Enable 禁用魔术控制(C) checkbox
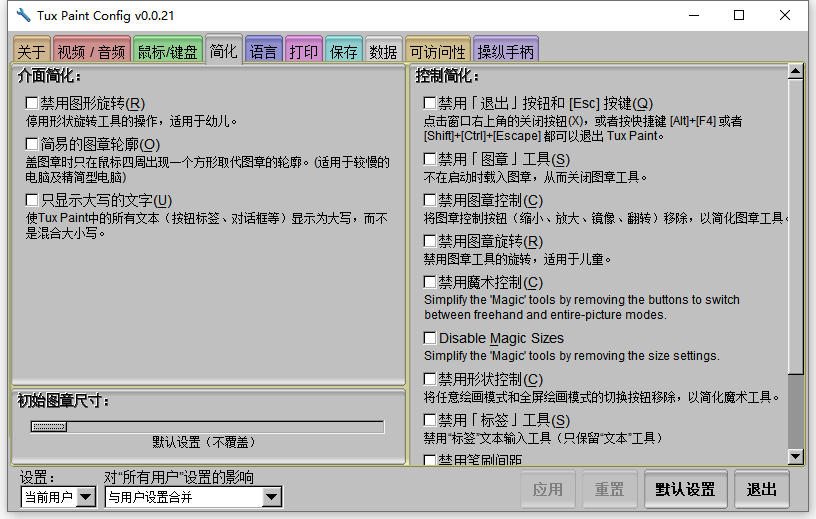 (x=430, y=282)
